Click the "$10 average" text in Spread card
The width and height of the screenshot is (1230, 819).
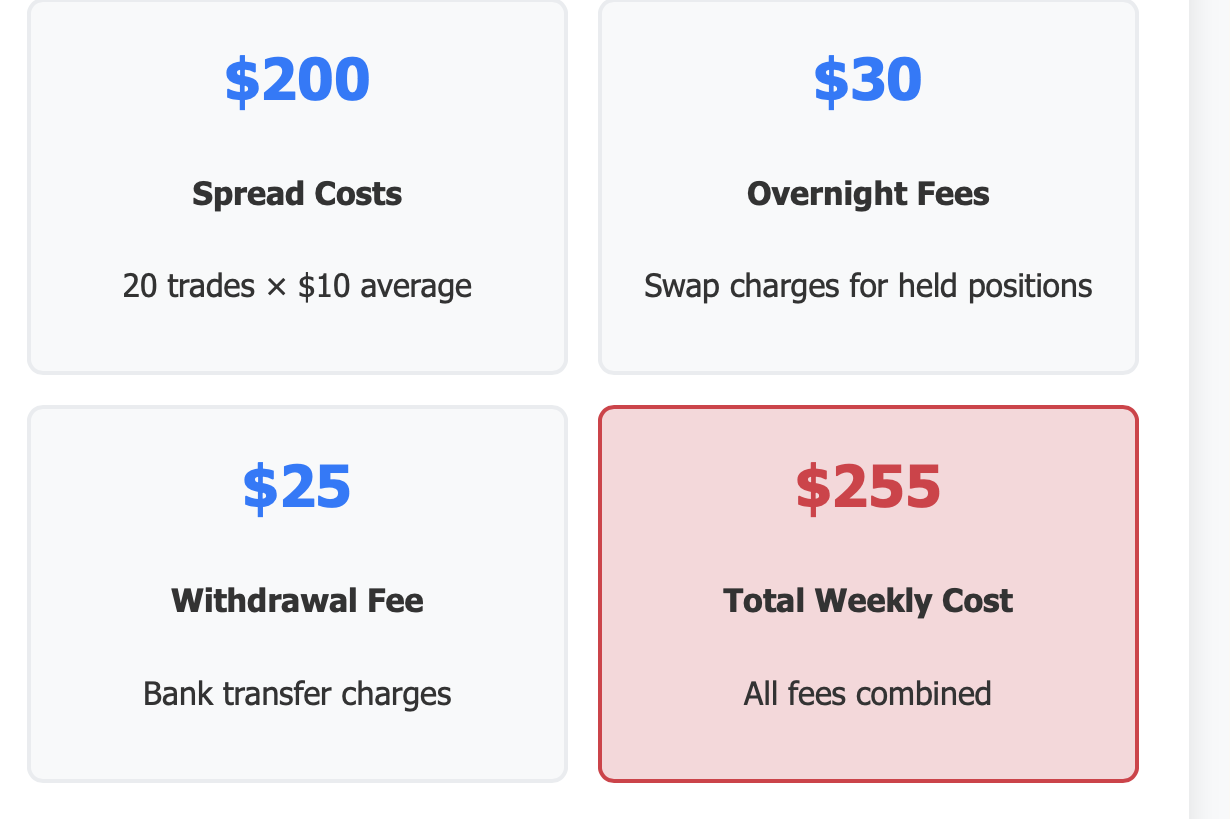click(x=385, y=286)
